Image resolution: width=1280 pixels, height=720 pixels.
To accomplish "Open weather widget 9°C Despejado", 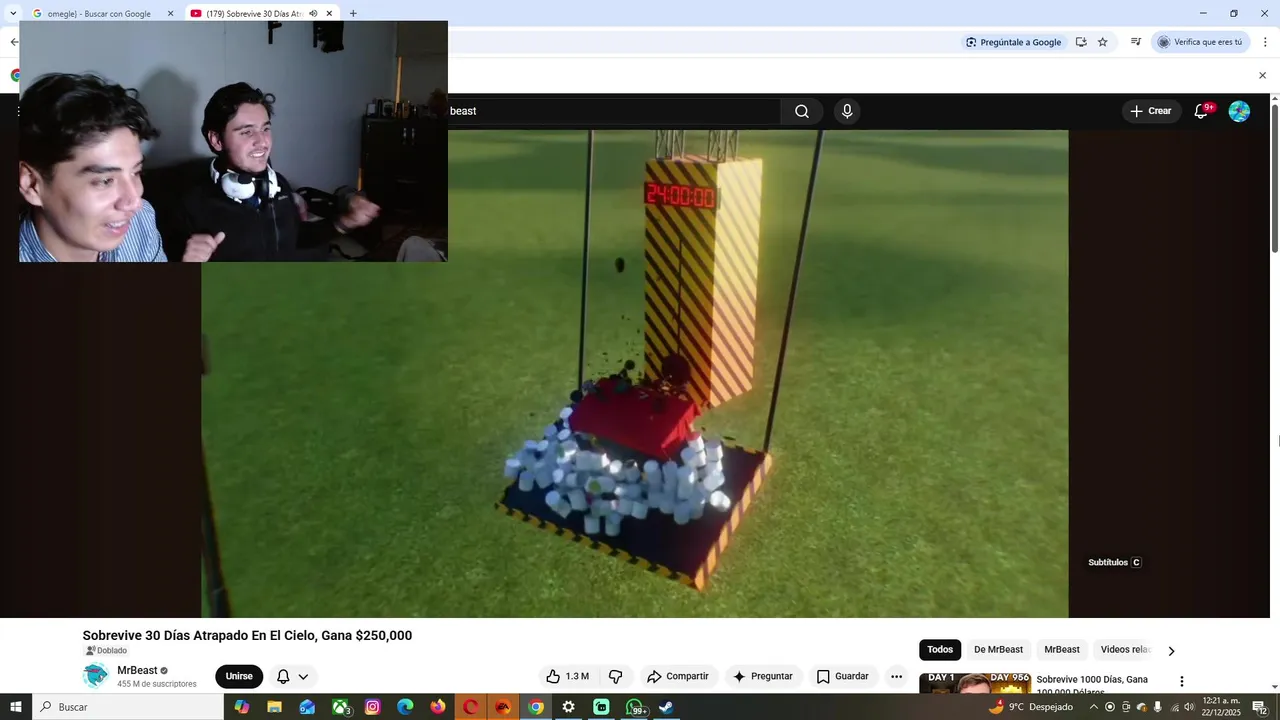I will point(1030,707).
